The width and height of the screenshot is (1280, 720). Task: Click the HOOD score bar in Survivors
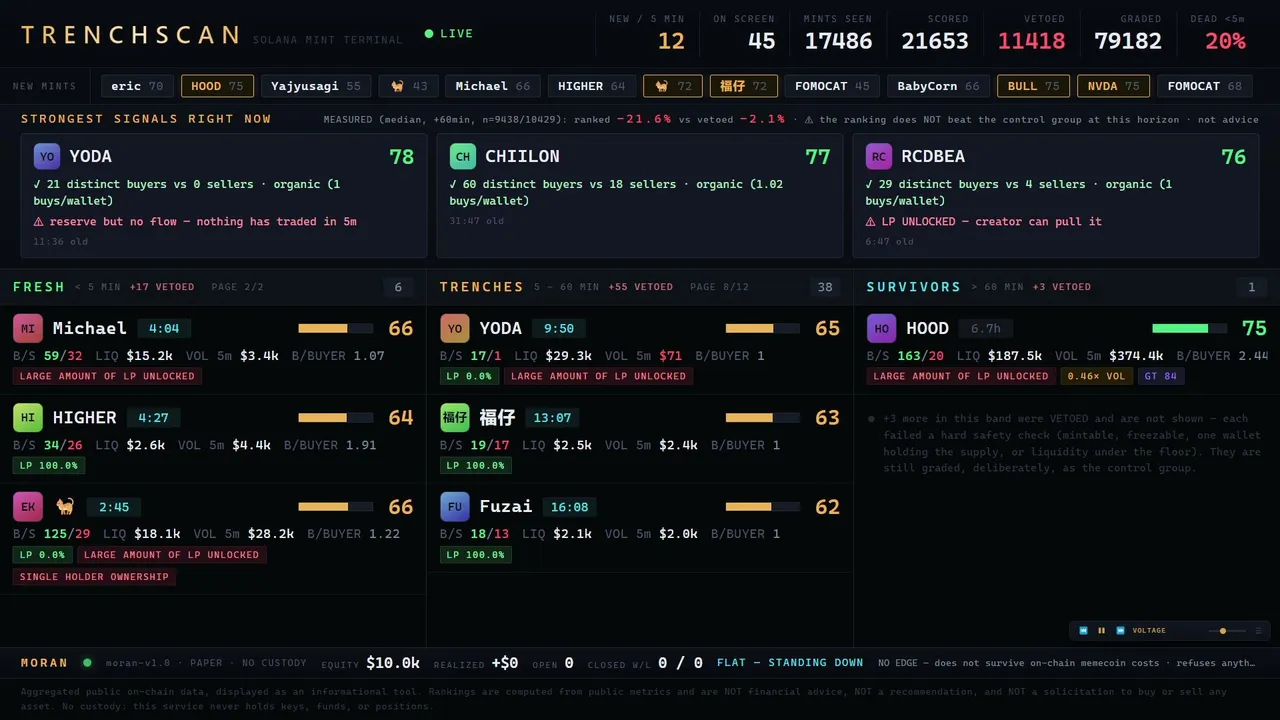point(1190,328)
